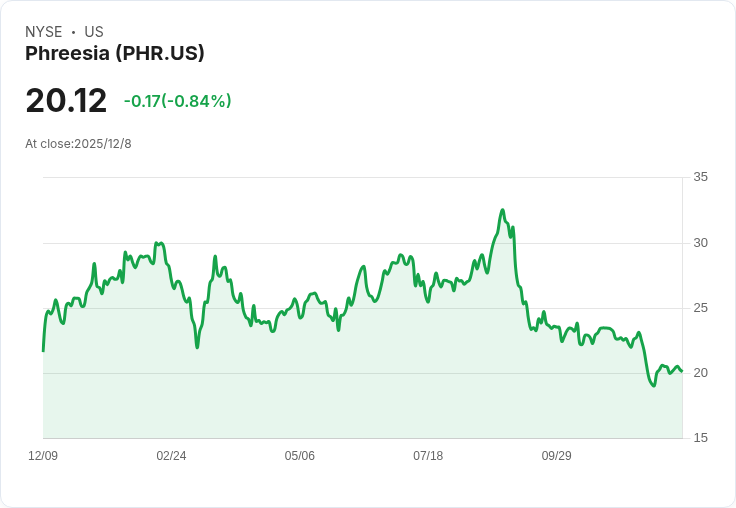
Task: Click the 12/09 date axis label
Action: [x=43, y=455]
